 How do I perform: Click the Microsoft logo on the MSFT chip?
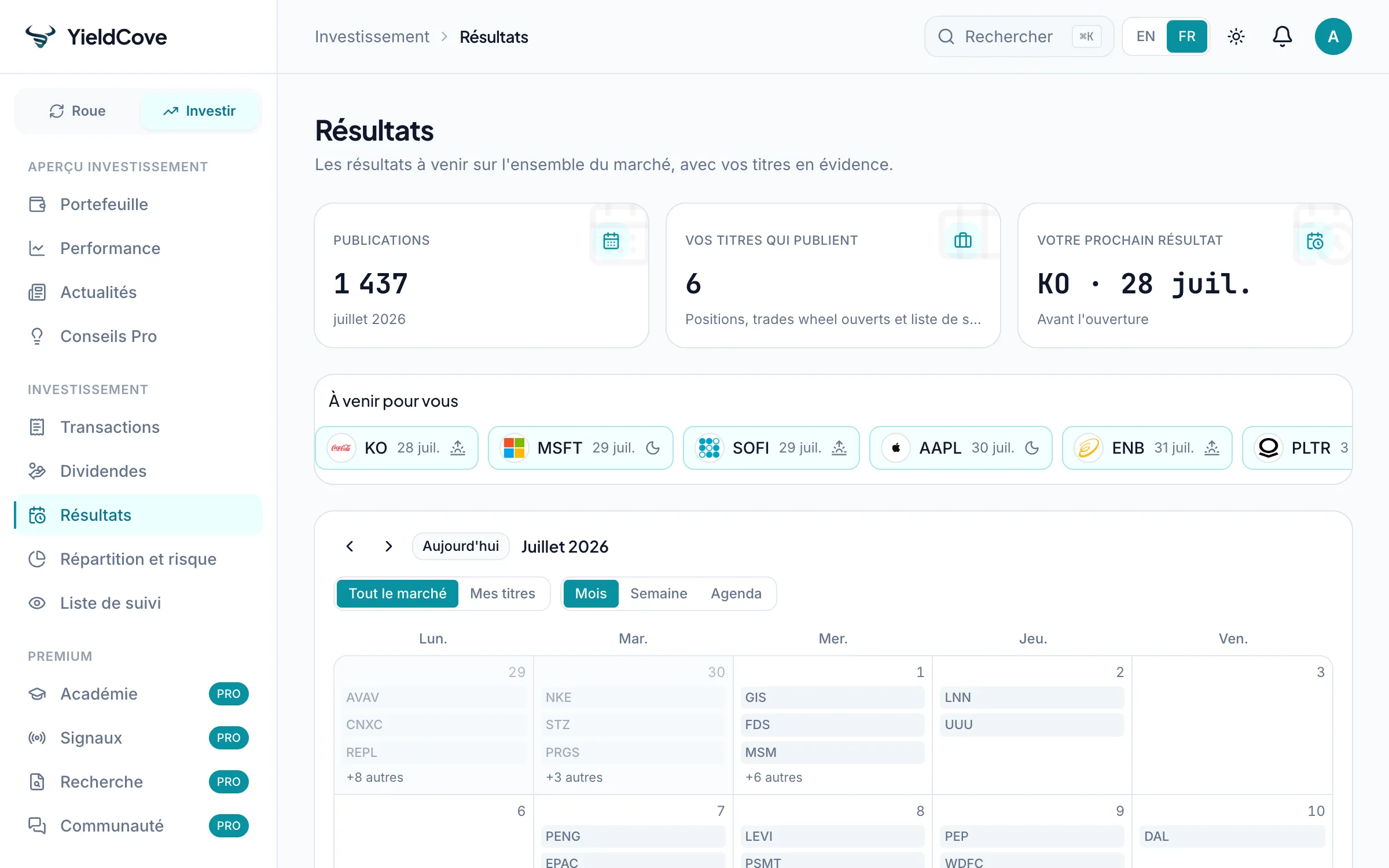(x=514, y=448)
